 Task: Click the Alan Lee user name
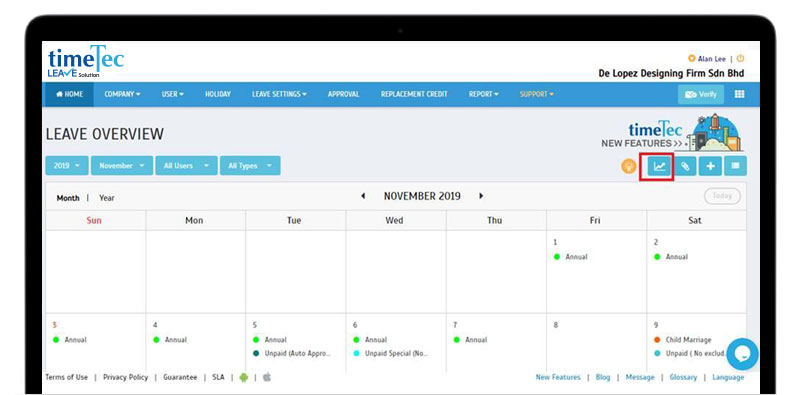click(x=711, y=59)
